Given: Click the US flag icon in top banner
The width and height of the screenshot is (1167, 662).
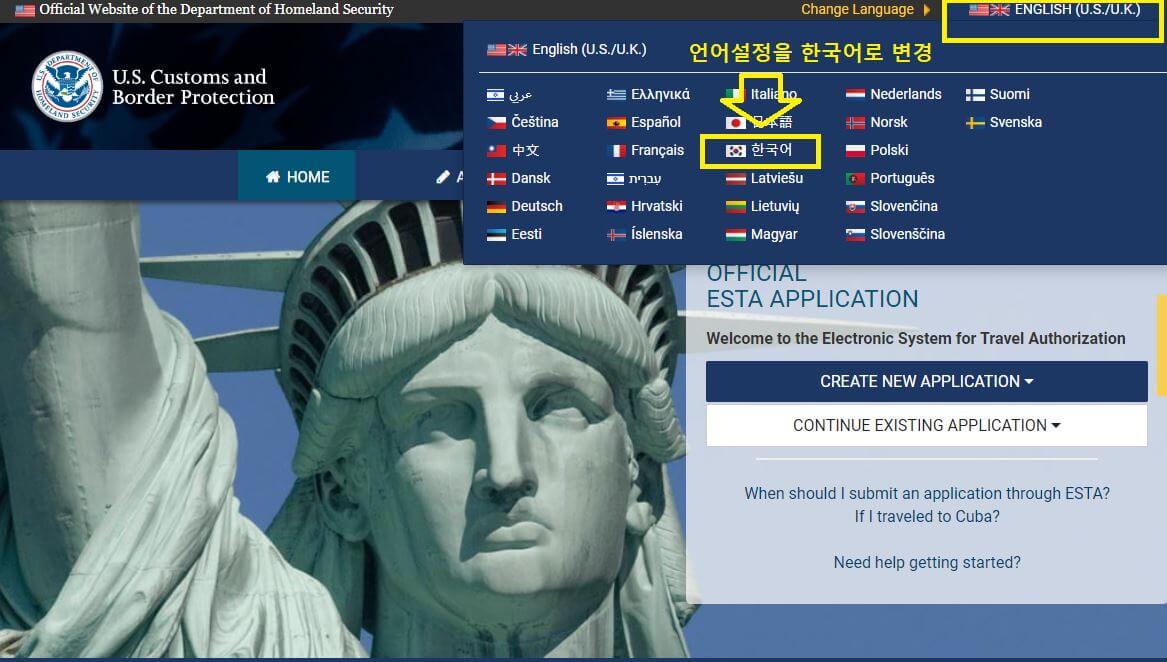Looking at the screenshot, I should (25, 10).
